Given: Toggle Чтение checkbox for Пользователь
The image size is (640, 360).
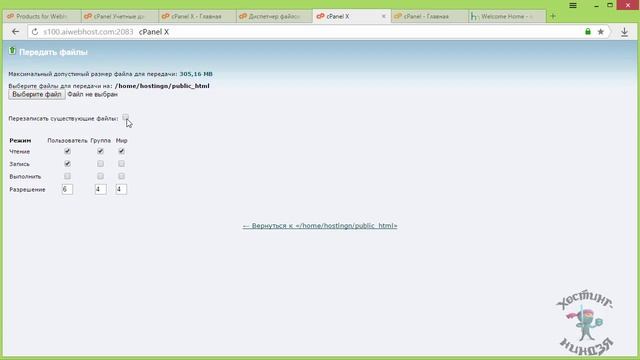Looking at the screenshot, I should tap(67, 151).
